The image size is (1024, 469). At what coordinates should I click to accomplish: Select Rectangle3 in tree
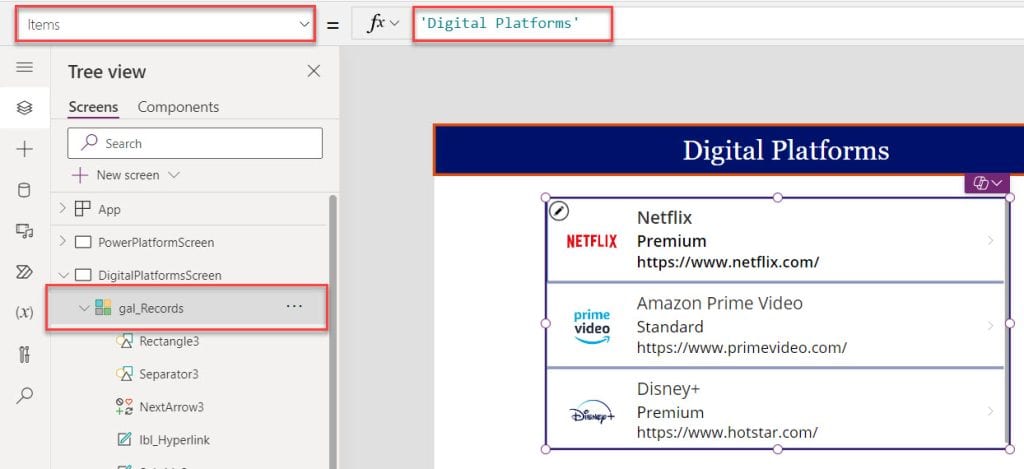(169, 341)
